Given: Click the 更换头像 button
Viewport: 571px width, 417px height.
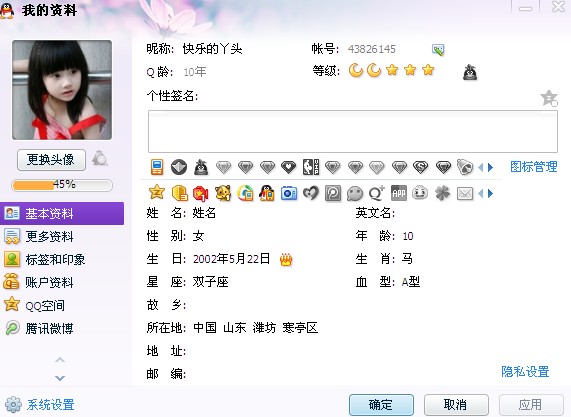Looking at the screenshot, I should 51,160.
